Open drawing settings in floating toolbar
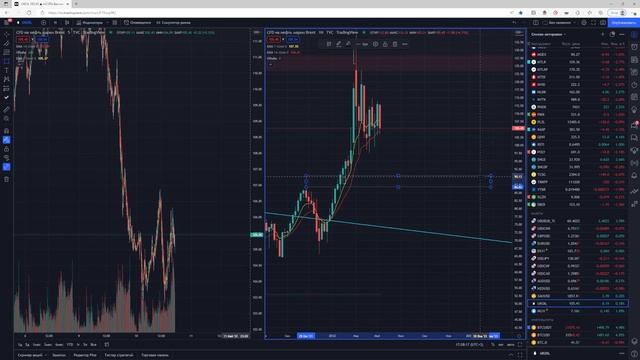 point(376,44)
